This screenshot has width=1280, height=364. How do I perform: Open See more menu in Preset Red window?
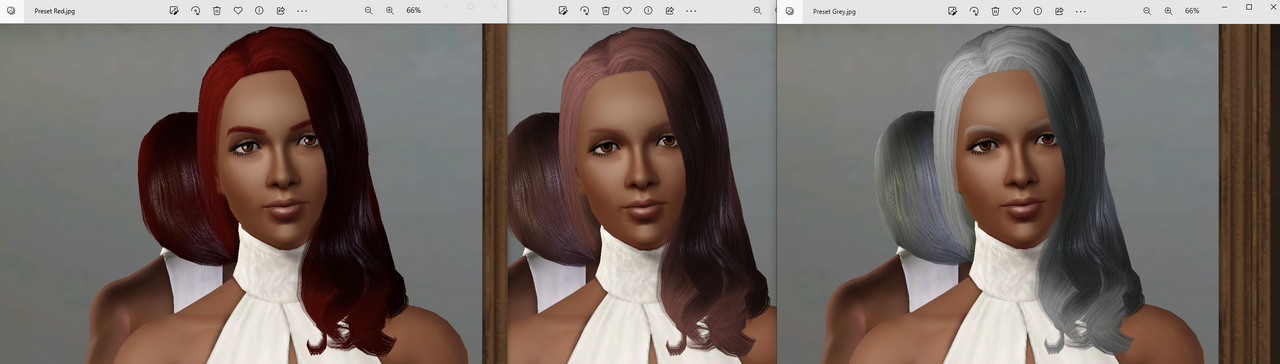[x=302, y=10]
